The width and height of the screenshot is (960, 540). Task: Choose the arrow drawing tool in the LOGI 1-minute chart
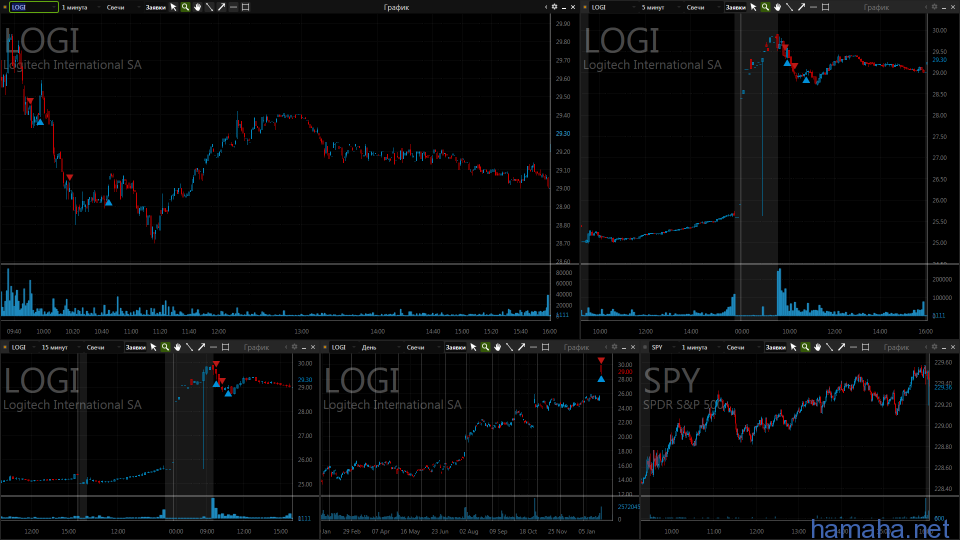(221, 7)
